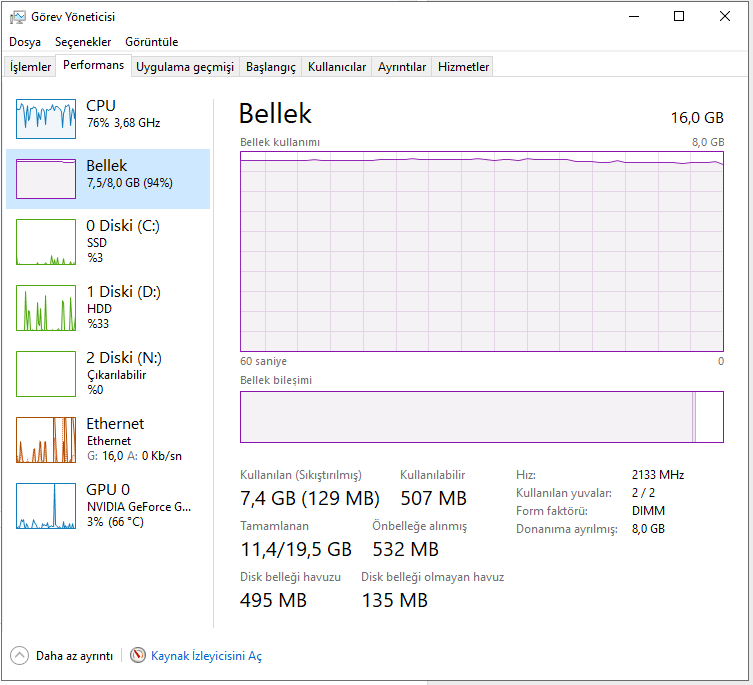The height and width of the screenshot is (685, 753).
Task: Select 2 Diski (N:) removable drive thumbnail
Action: coord(46,374)
